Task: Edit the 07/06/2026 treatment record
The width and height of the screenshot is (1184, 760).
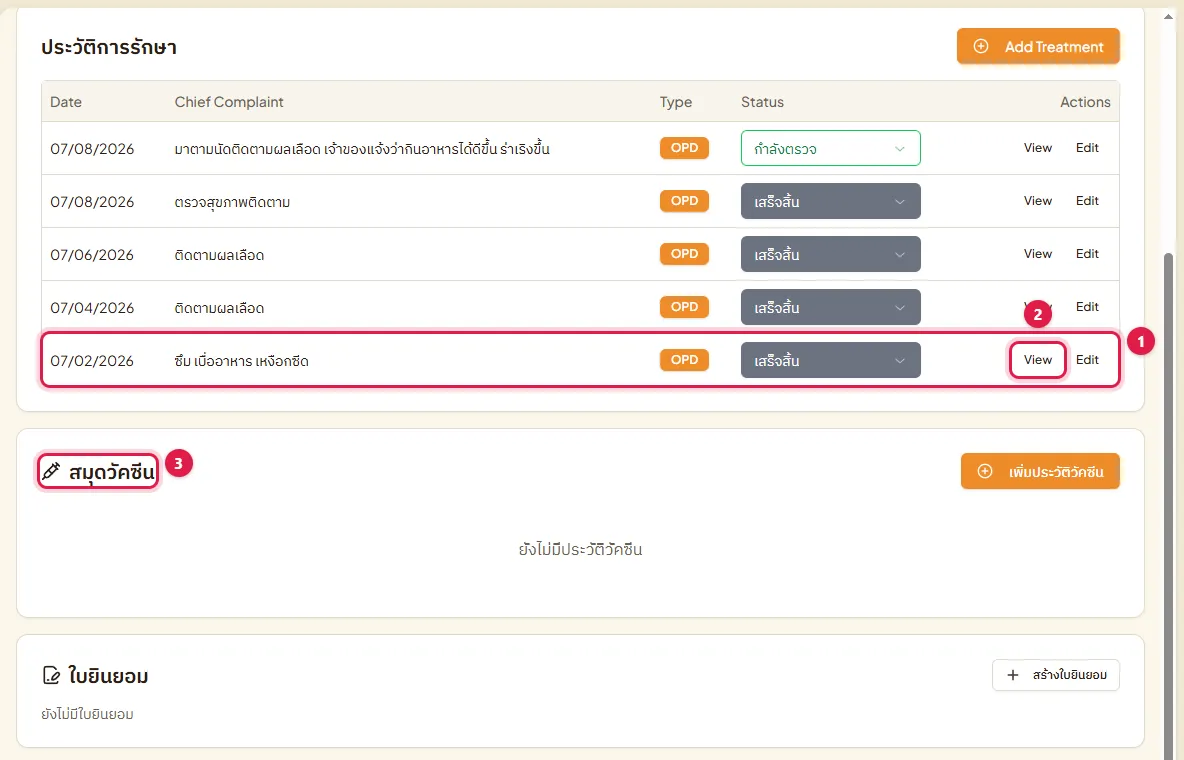Action: [x=1087, y=254]
